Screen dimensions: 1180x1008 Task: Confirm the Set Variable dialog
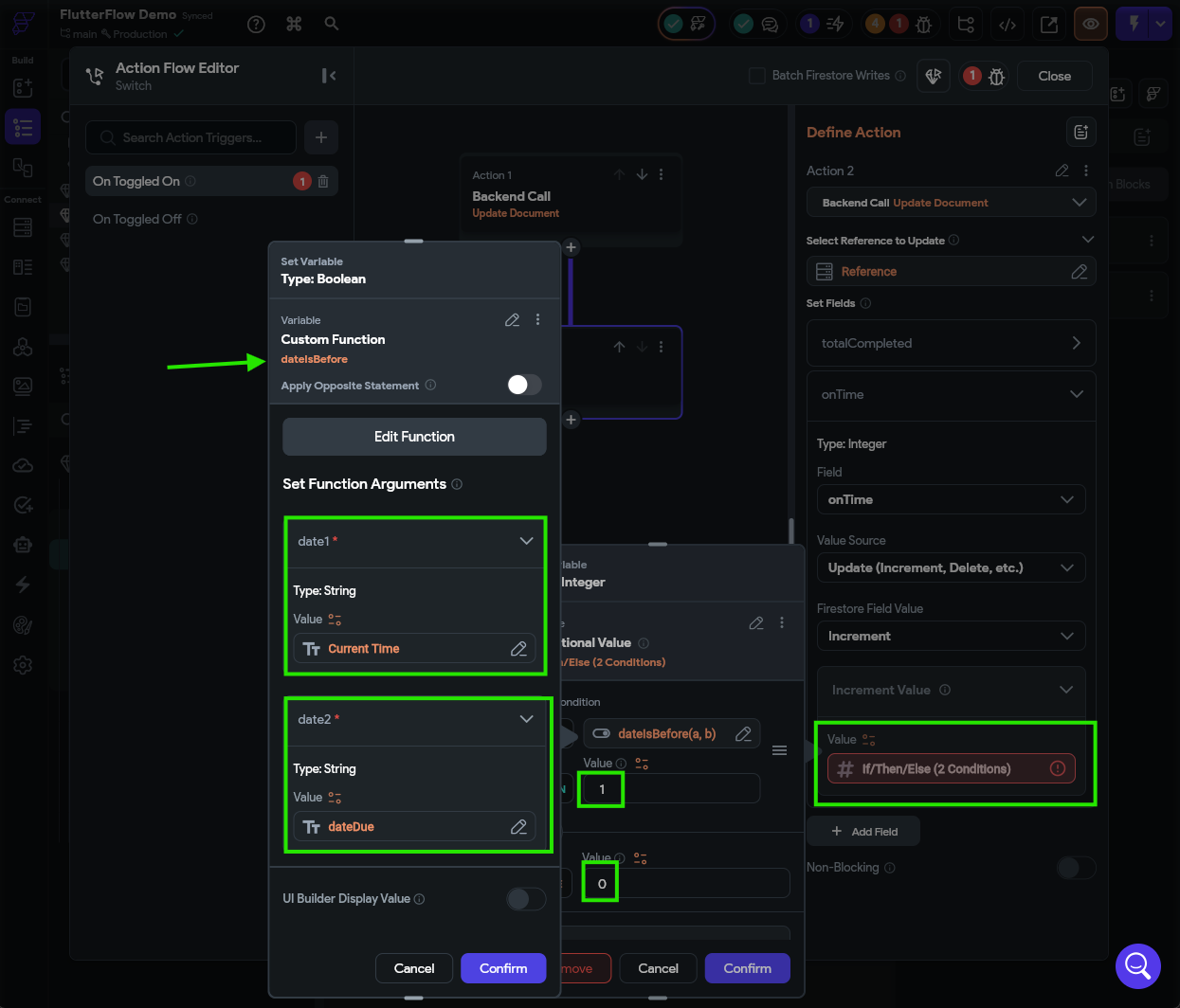(503, 968)
